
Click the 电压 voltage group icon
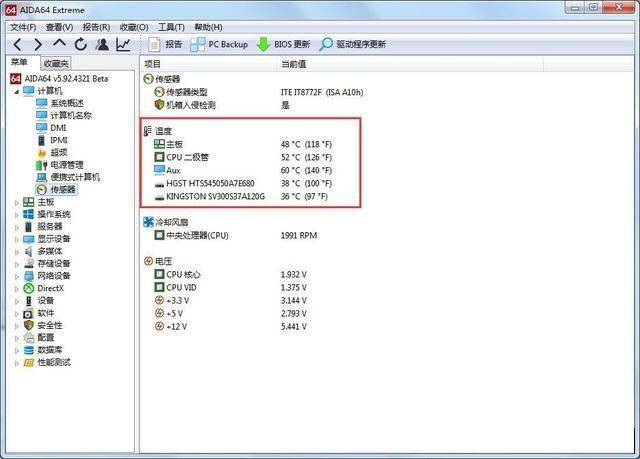click(148, 261)
